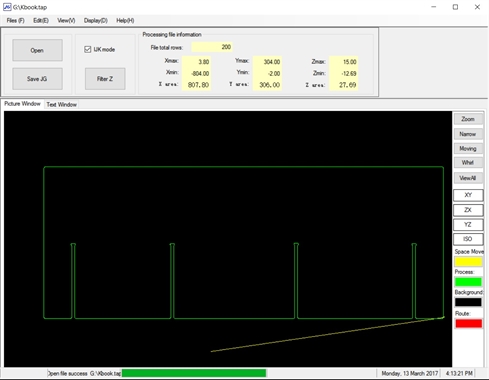
Task: Select the ZX view button
Action: [468, 210]
